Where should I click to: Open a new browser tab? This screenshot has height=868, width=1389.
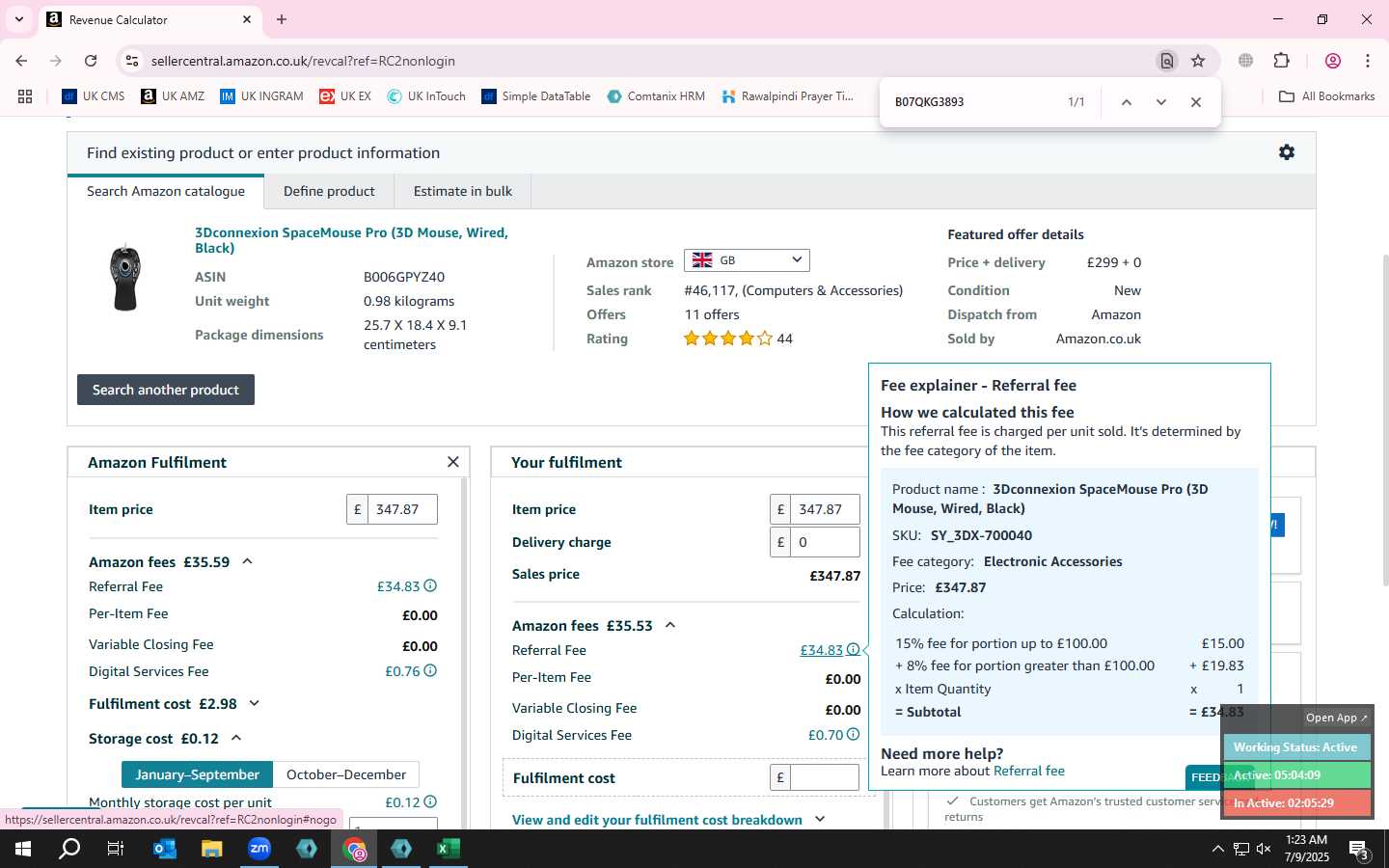click(282, 19)
